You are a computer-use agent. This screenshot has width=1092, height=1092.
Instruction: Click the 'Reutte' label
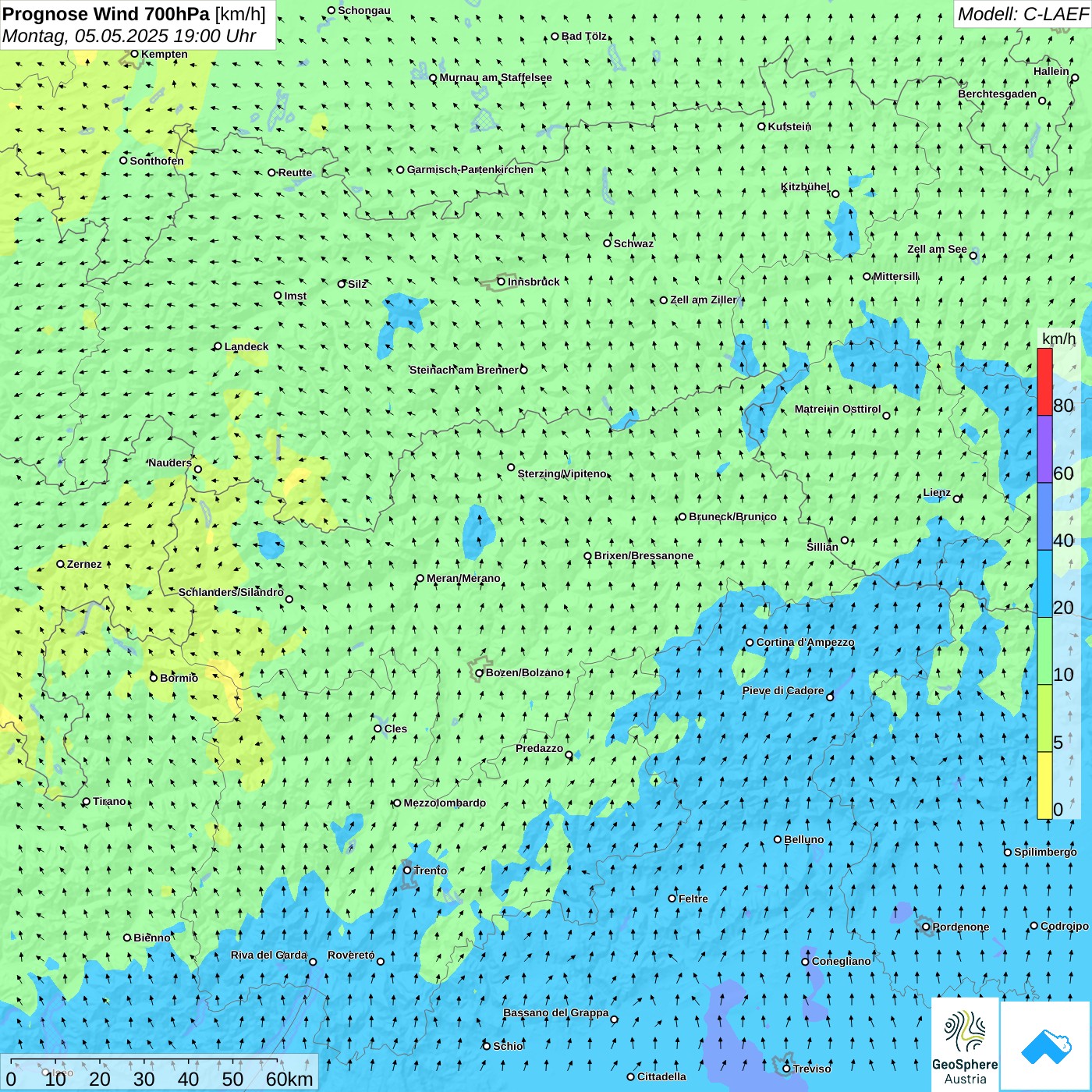[295, 172]
